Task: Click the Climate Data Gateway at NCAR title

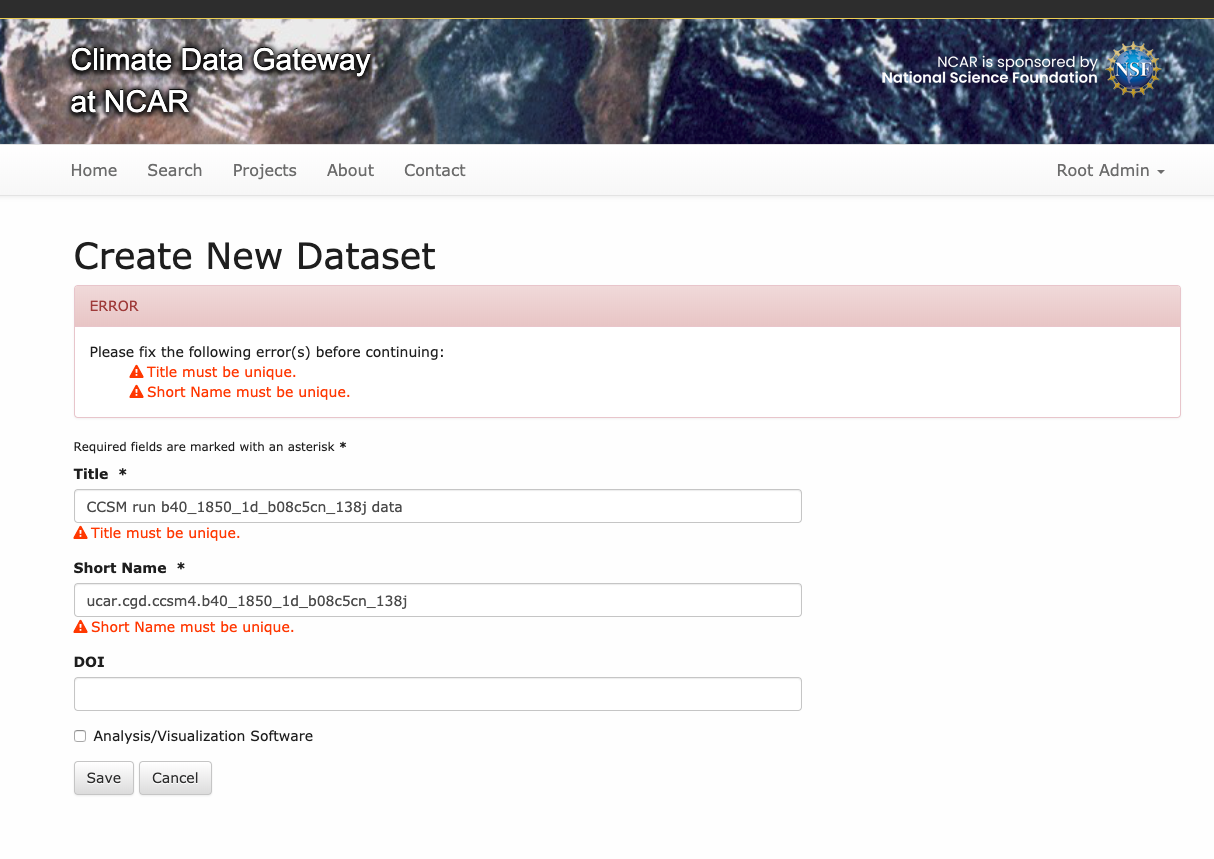Action: (x=220, y=80)
